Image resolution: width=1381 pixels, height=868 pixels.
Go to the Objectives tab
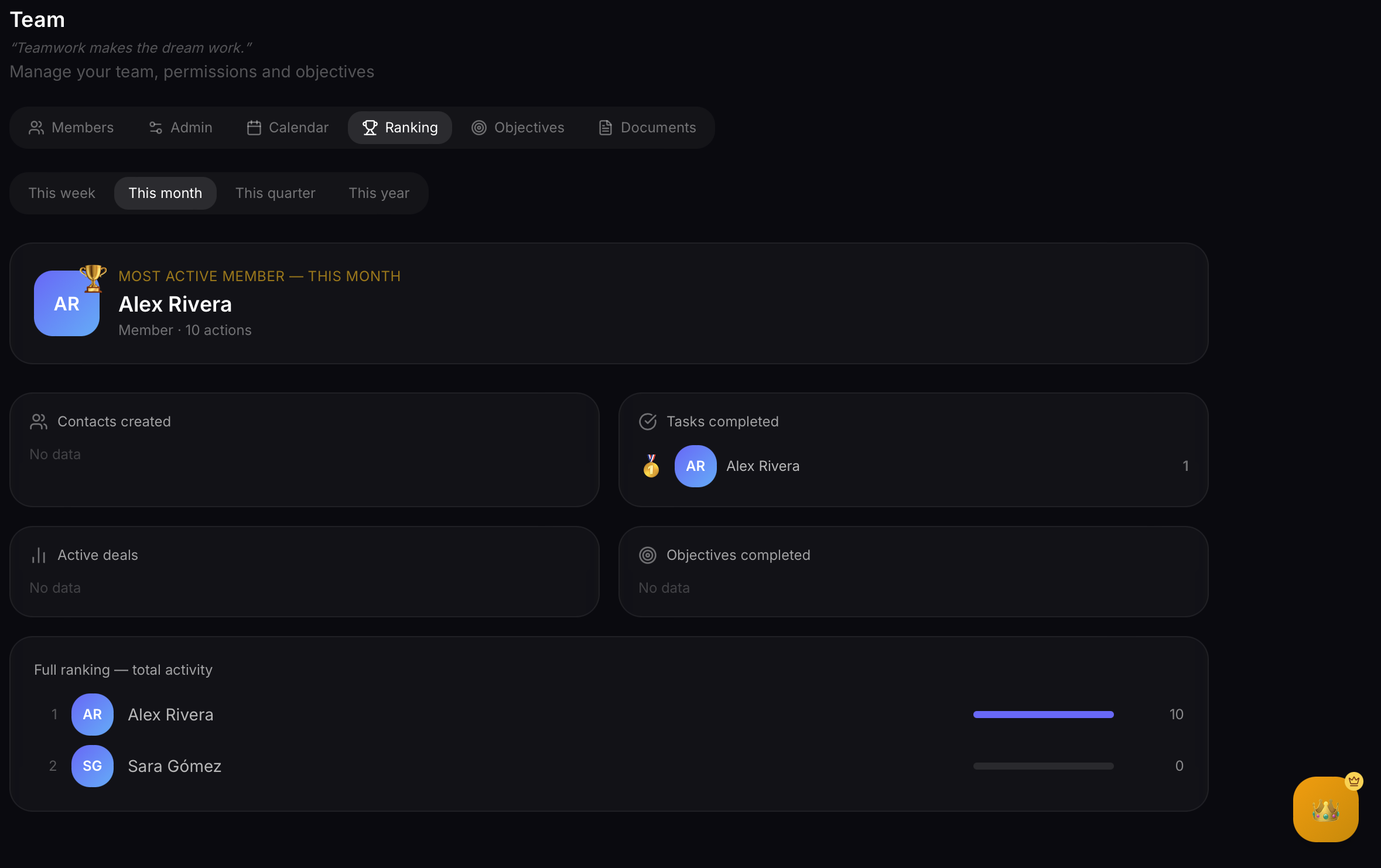point(518,128)
